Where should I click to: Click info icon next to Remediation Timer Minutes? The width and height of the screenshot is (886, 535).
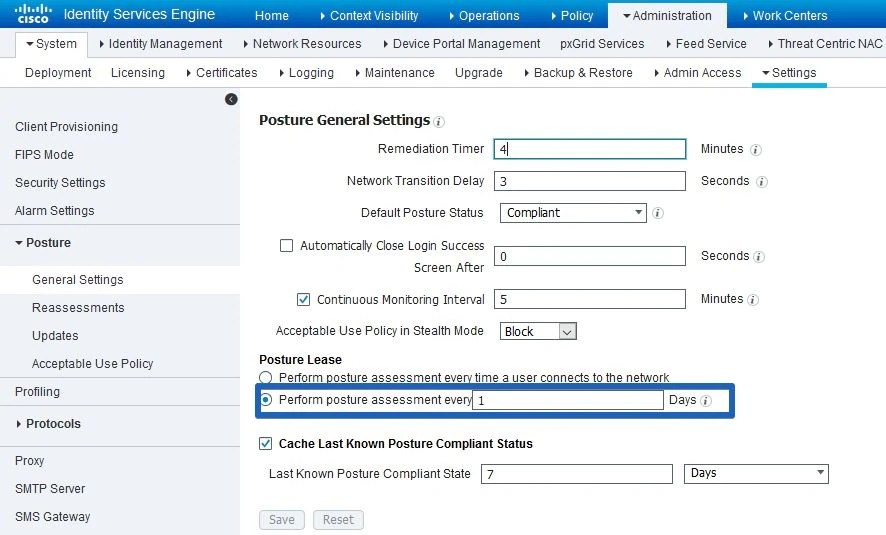(755, 150)
